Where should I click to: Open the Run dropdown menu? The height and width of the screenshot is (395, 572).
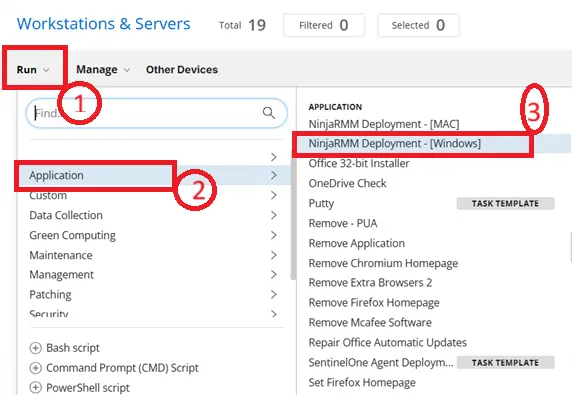[33, 69]
